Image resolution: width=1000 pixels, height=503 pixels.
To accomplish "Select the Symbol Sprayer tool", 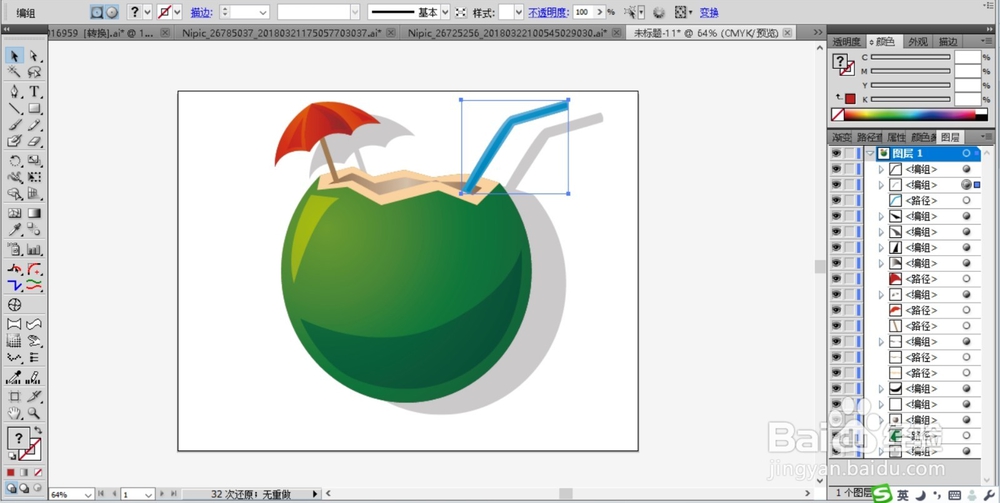I will point(15,250).
